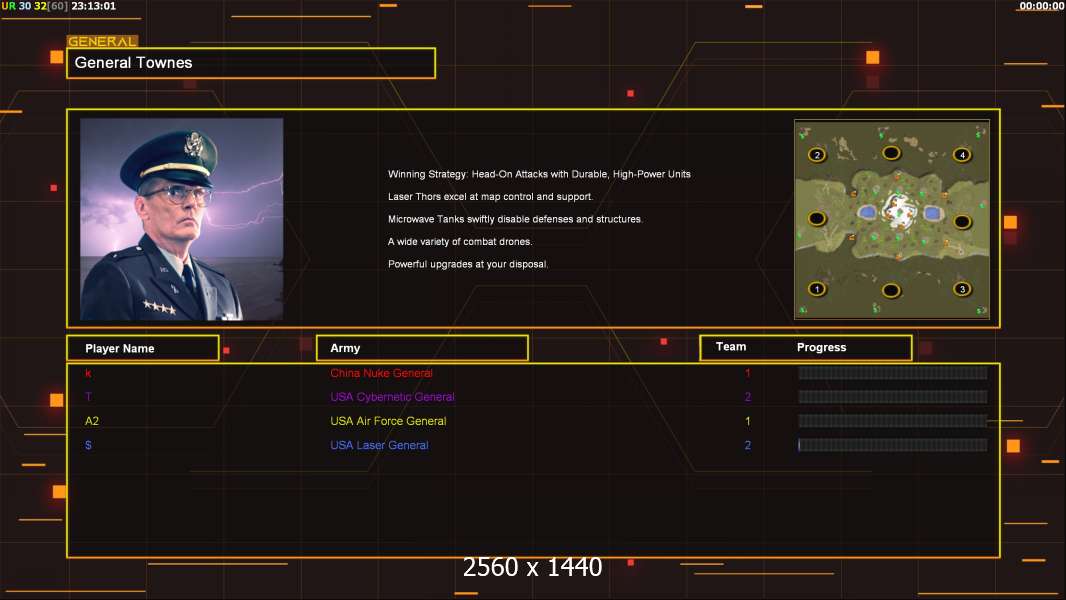This screenshot has width=1066, height=600.
Task: Click the Progress column header
Action: click(821, 347)
